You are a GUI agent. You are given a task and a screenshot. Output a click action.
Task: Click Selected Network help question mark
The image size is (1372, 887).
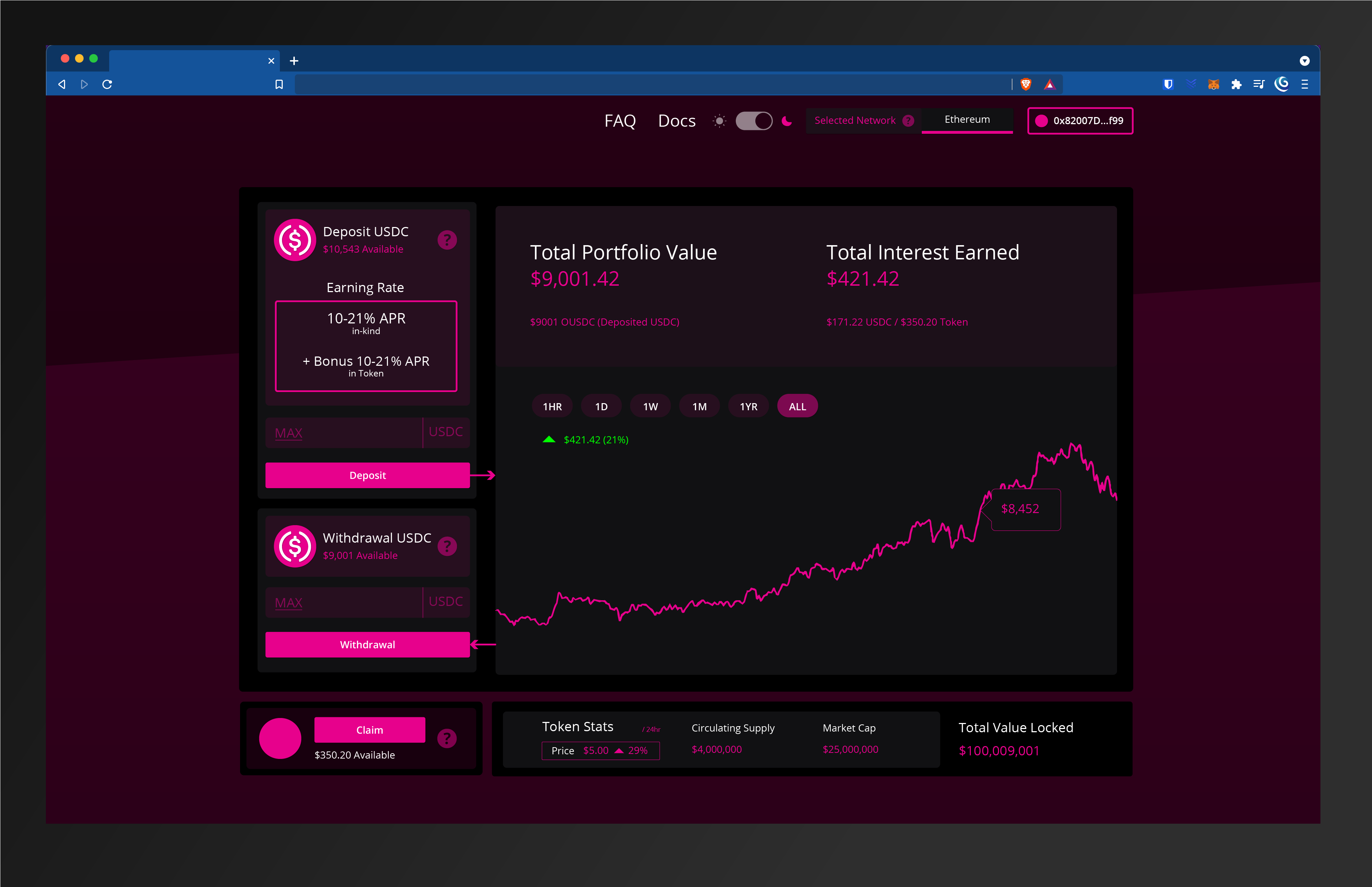tap(908, 120)
